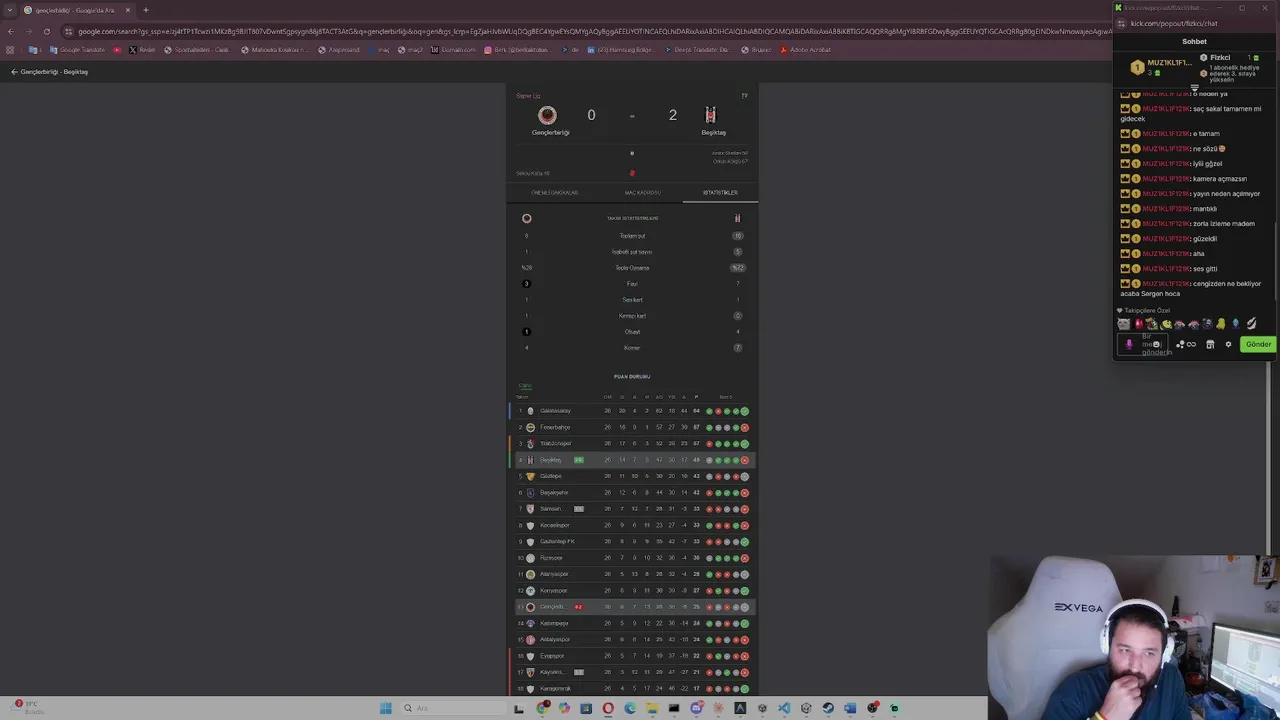The height and width of the screenshot is (720, 1280).
Task: Expand the gift leaderboard chevron in chat
Action: (1194, 88)
